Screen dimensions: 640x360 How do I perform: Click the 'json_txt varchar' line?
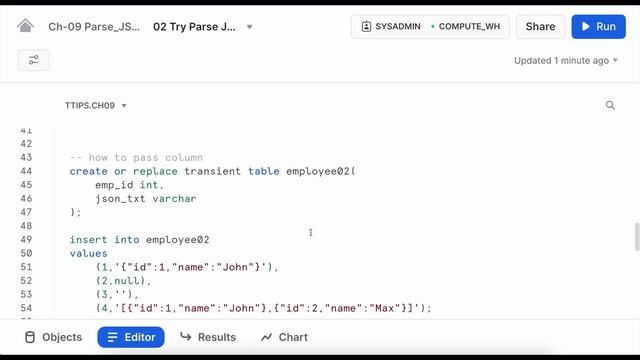click(146, 198)
